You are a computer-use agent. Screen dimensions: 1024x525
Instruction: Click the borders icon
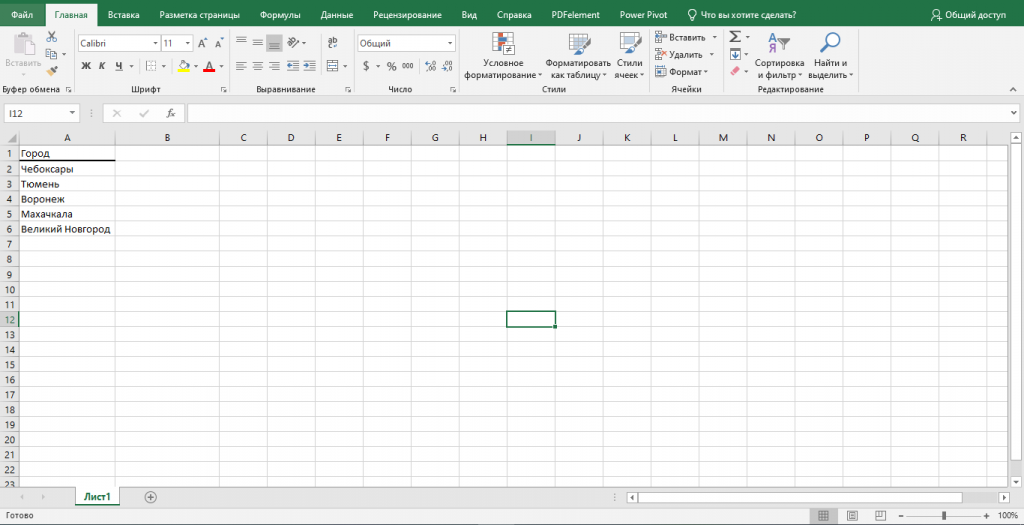(151, 66)
